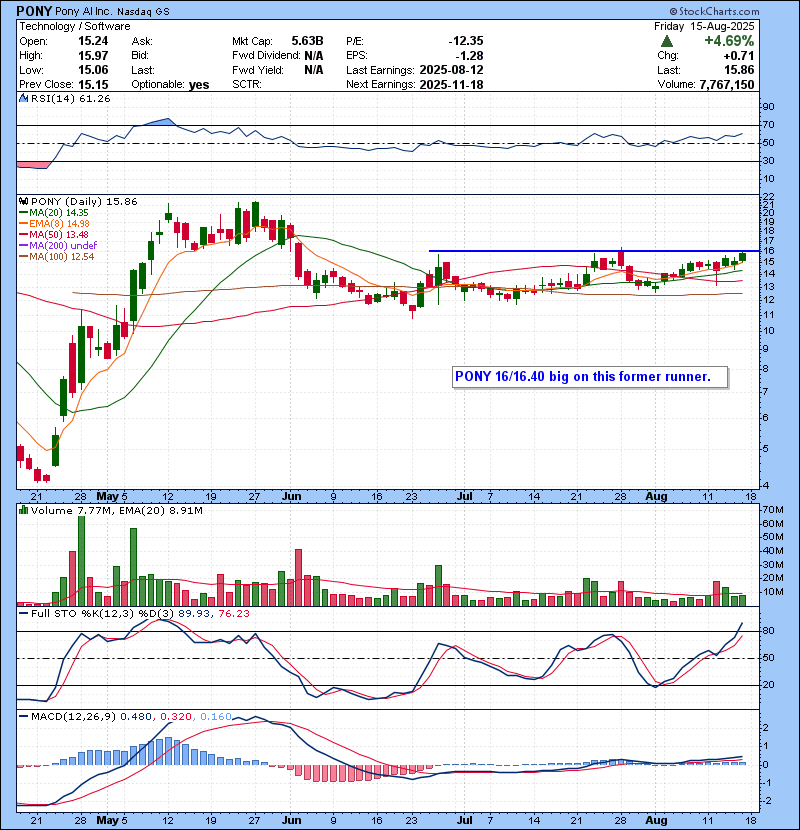Click the EPS value -1.28
800x830 pixels.
(x=470, y=56)
